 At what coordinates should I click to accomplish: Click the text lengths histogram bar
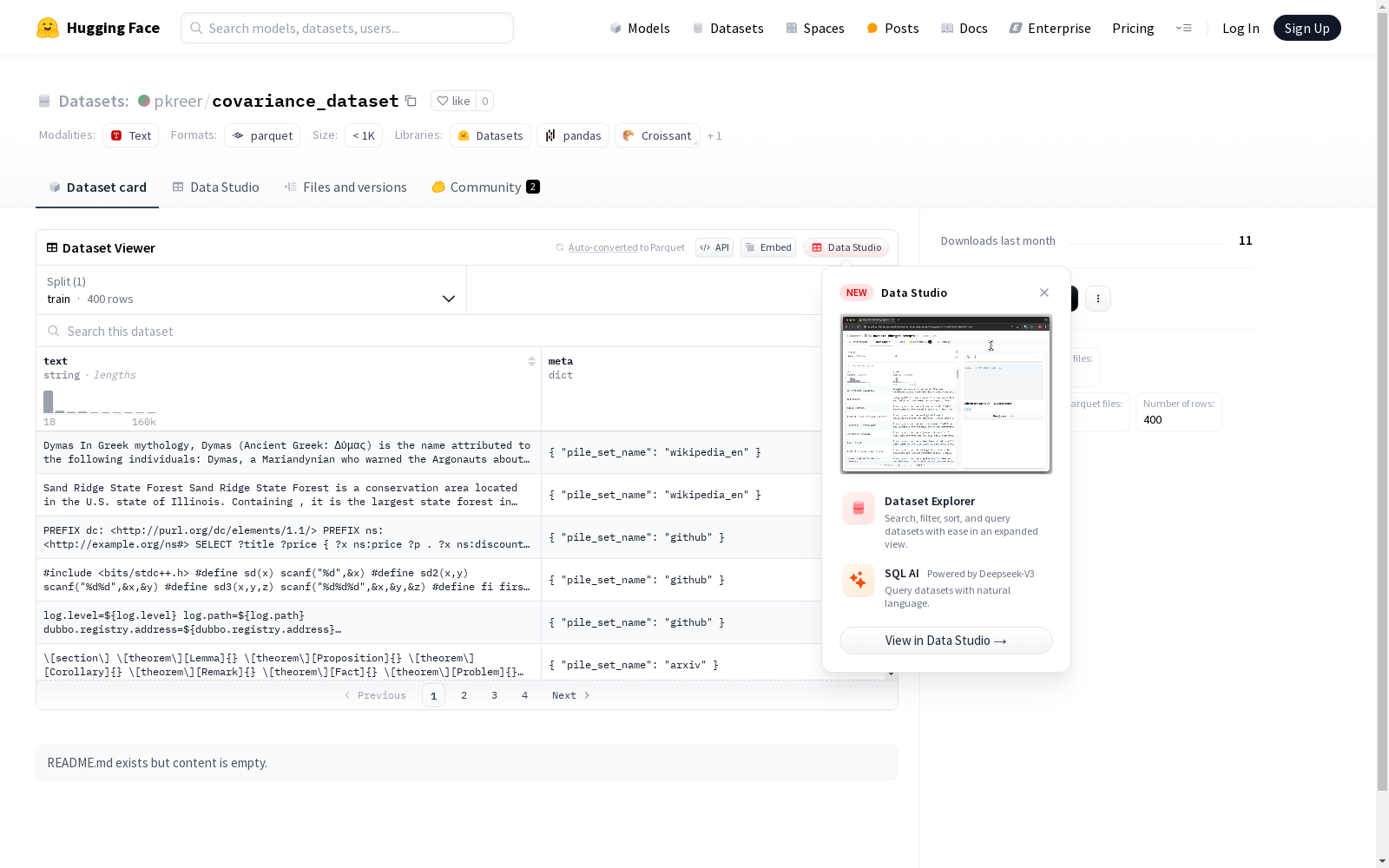(x=49, y=402)
